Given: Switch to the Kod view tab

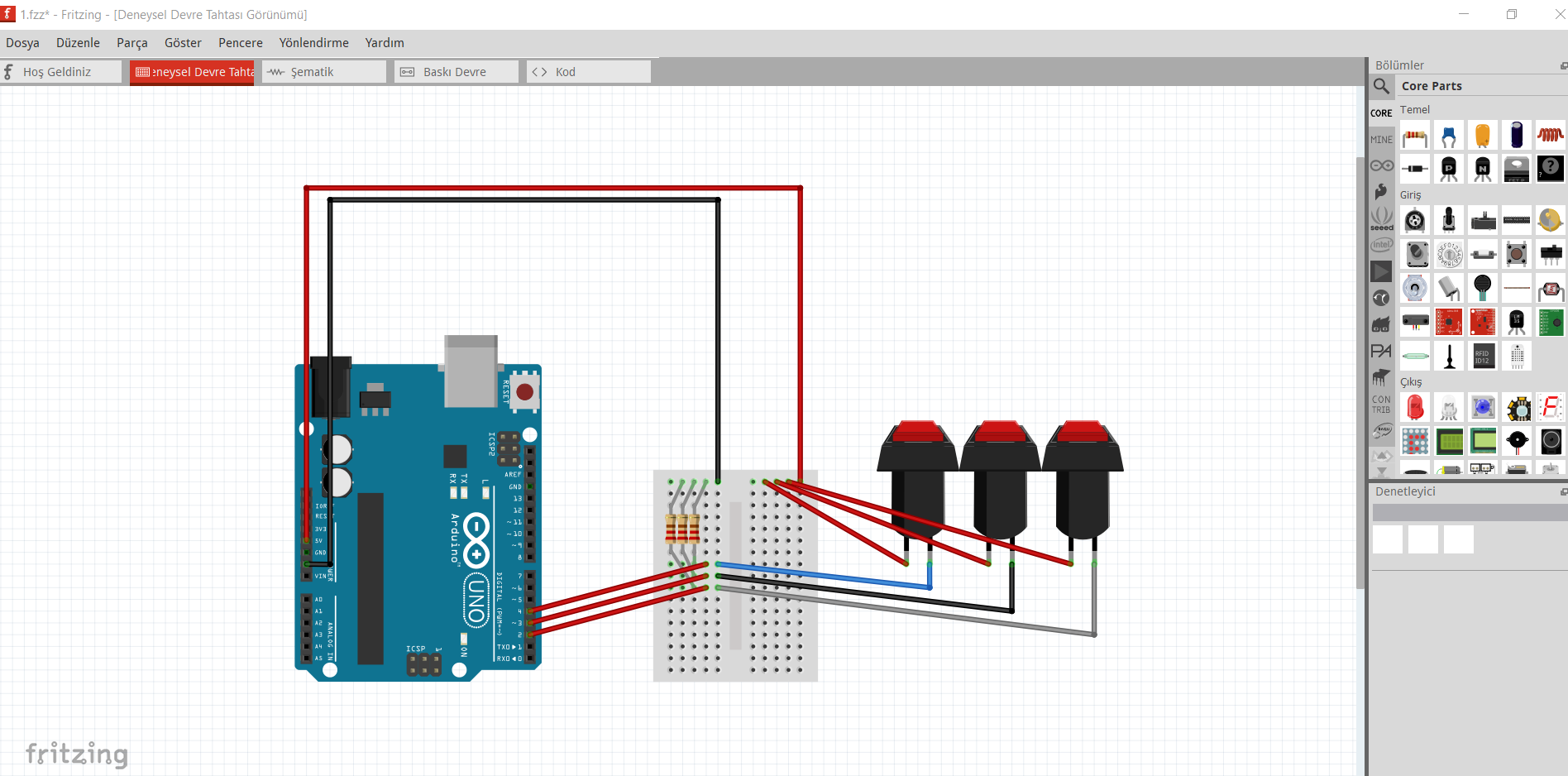Looking at the screenshot, I should [x=566, y=71].
